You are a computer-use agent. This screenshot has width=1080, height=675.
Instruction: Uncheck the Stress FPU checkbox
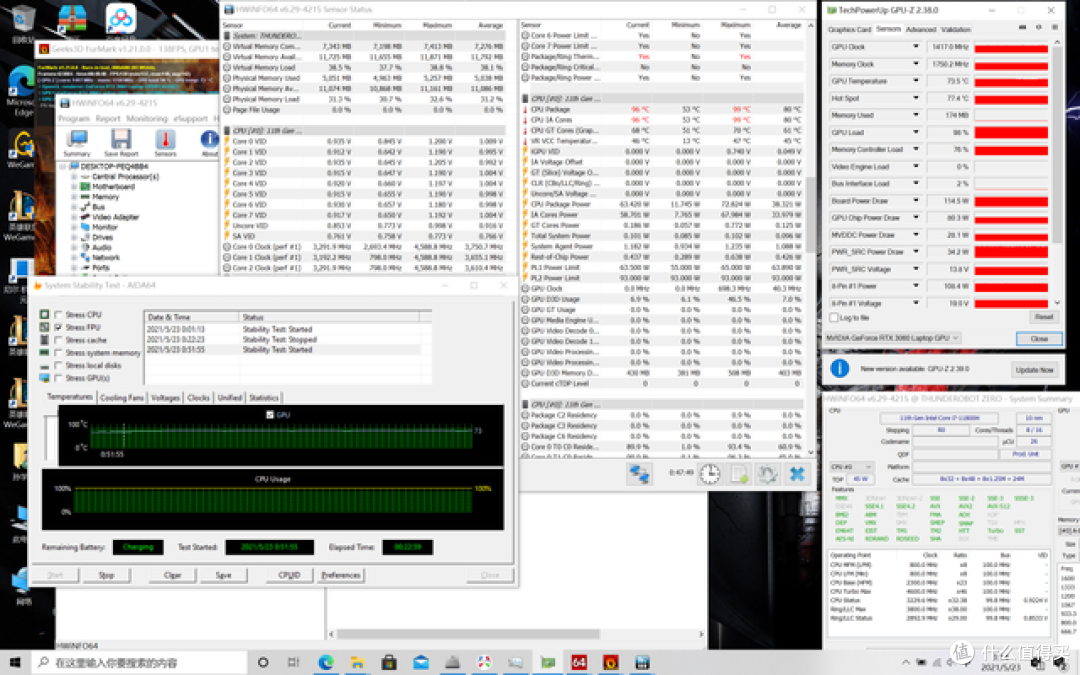tap(59, 328)
